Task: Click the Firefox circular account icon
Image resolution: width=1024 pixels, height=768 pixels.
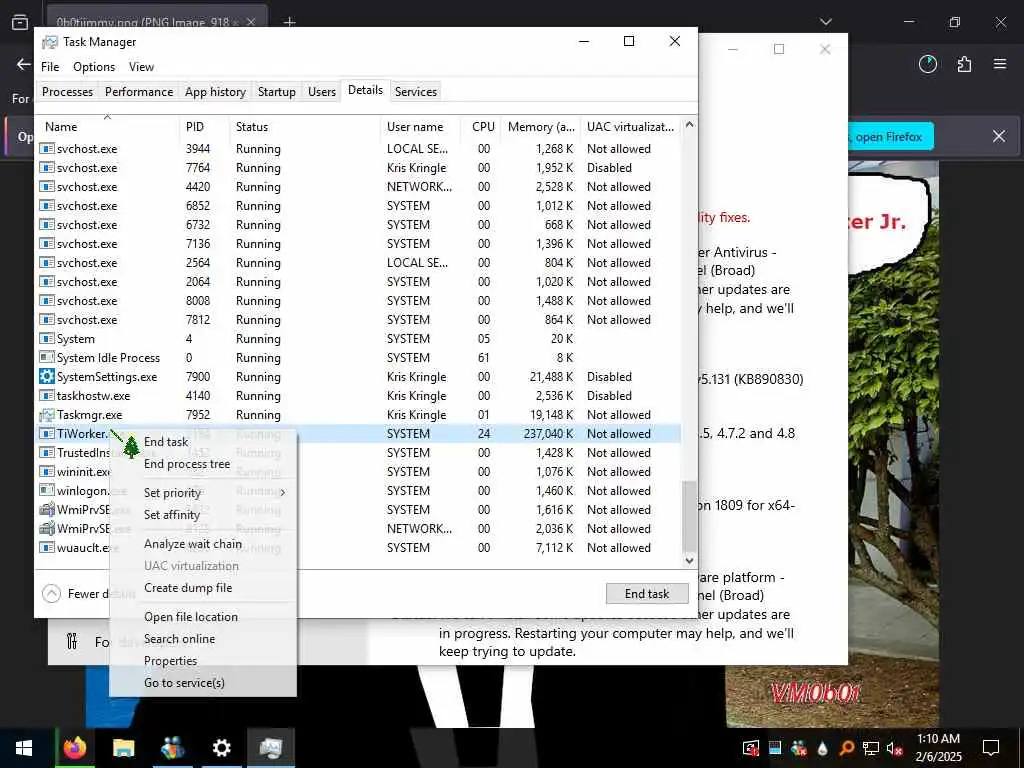Action: coord(927,64)
